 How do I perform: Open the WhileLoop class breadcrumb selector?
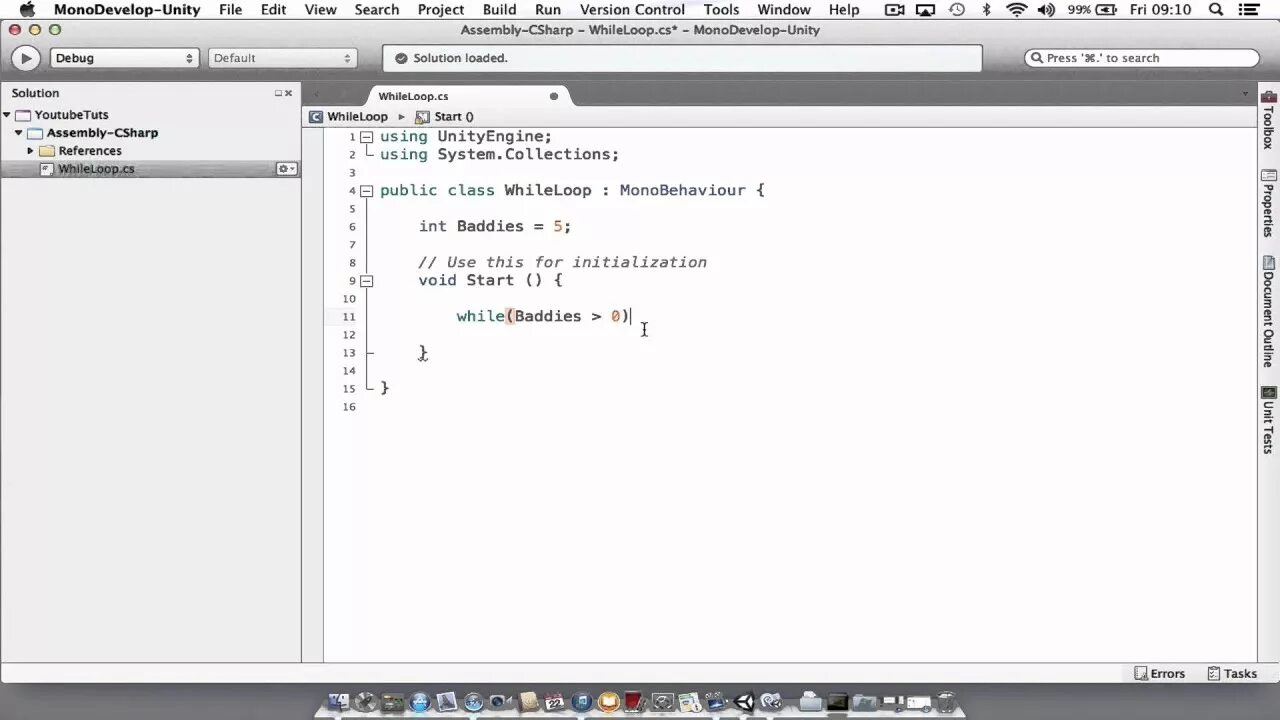coord(357,117)
